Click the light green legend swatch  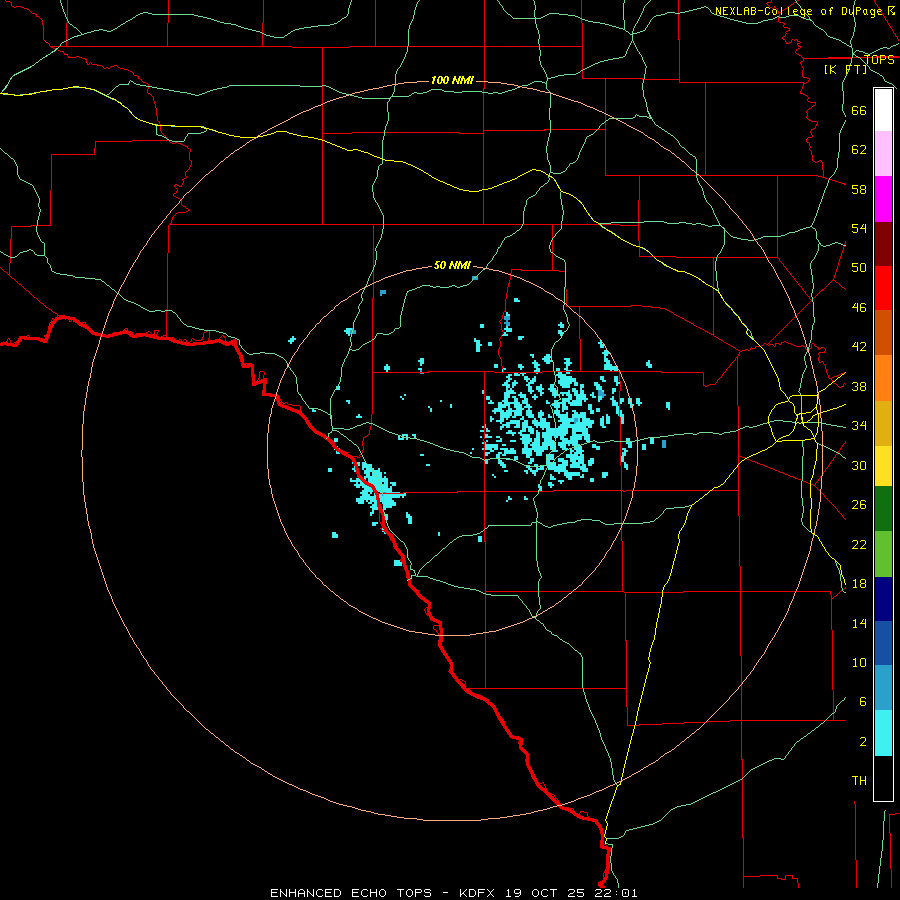(883, 554)
